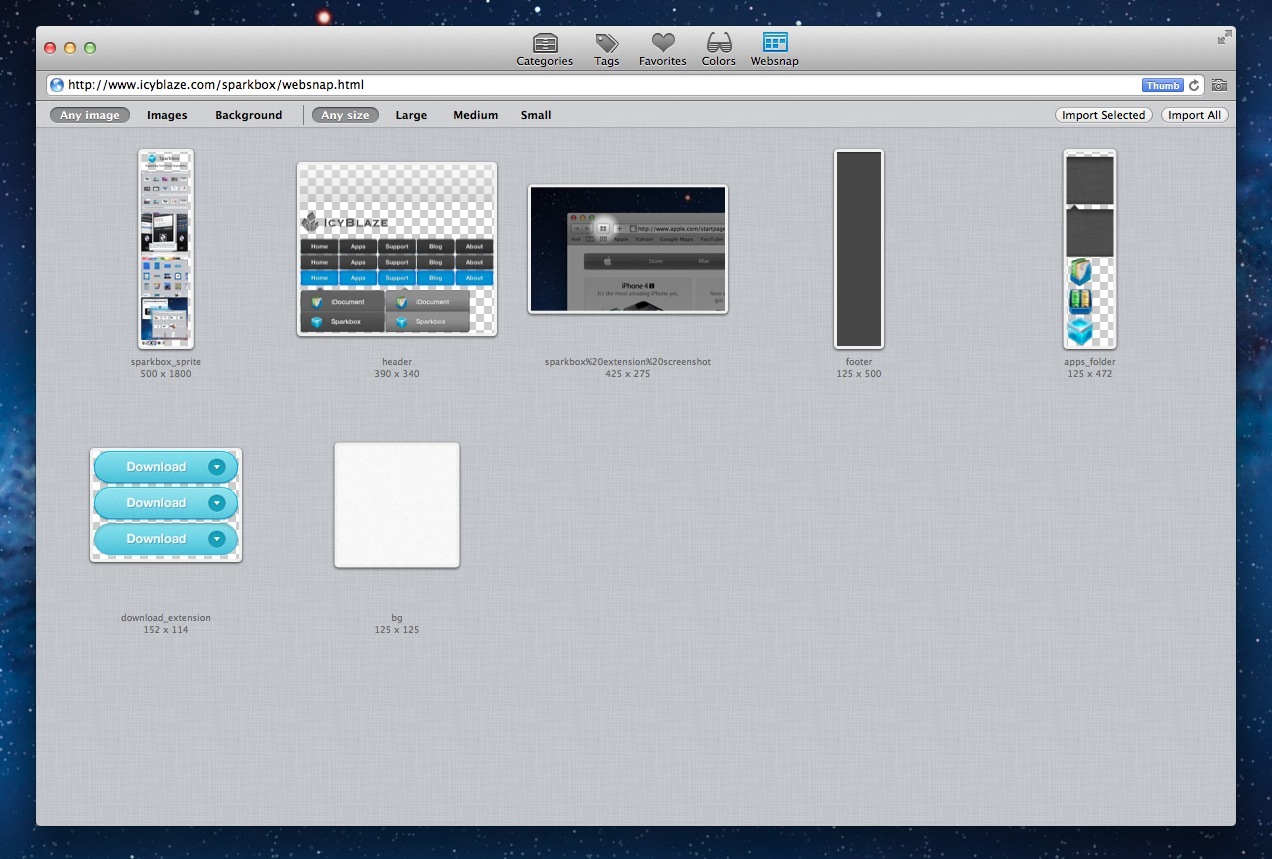Select the footer image thumbnail
1272x859 pixels.
(859, 249)
